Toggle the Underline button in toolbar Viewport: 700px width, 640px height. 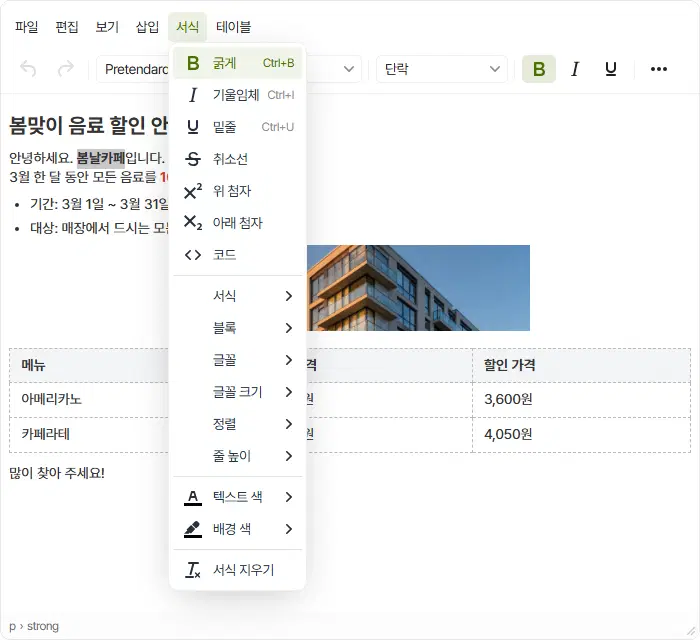[x=610, y=69]
